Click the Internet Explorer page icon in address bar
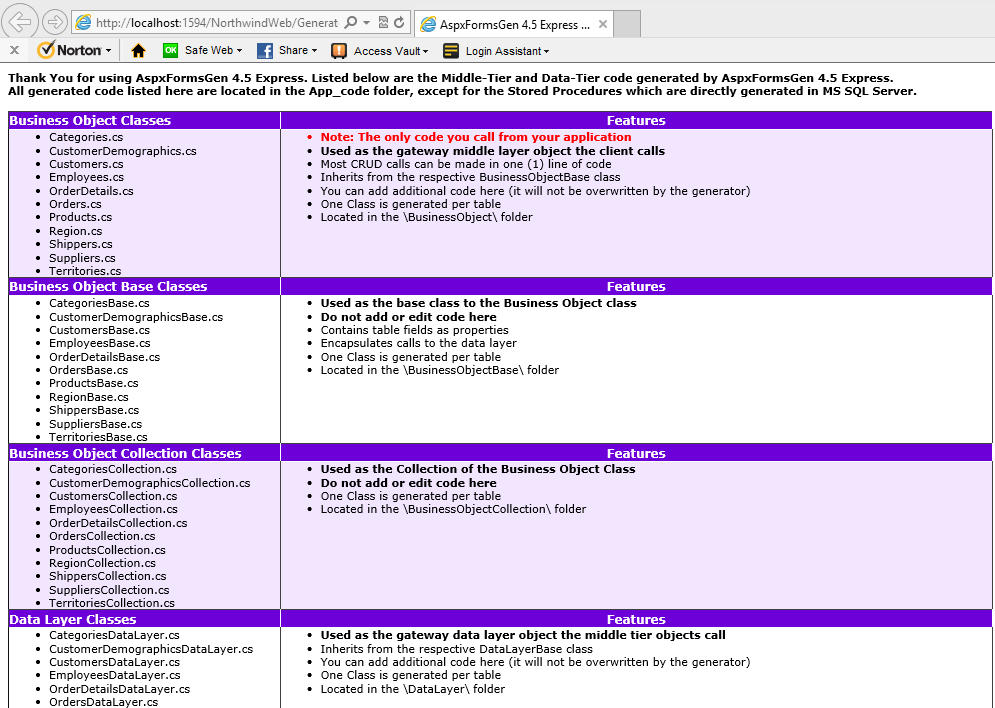Viewport: 995px width, 708px height. pos(83,23)
